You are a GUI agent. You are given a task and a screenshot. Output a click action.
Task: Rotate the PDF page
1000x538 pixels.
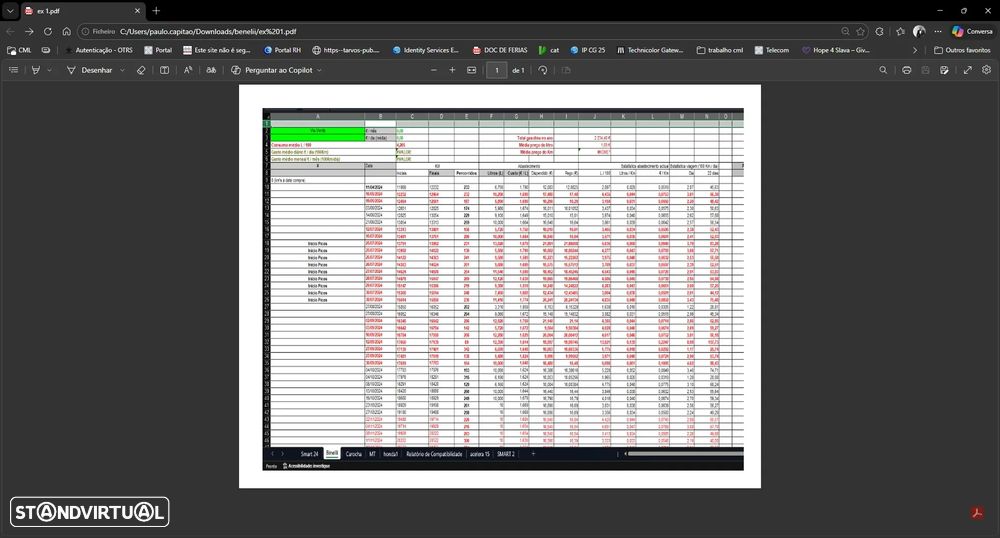pyautogui.click(x=543, y=70)
